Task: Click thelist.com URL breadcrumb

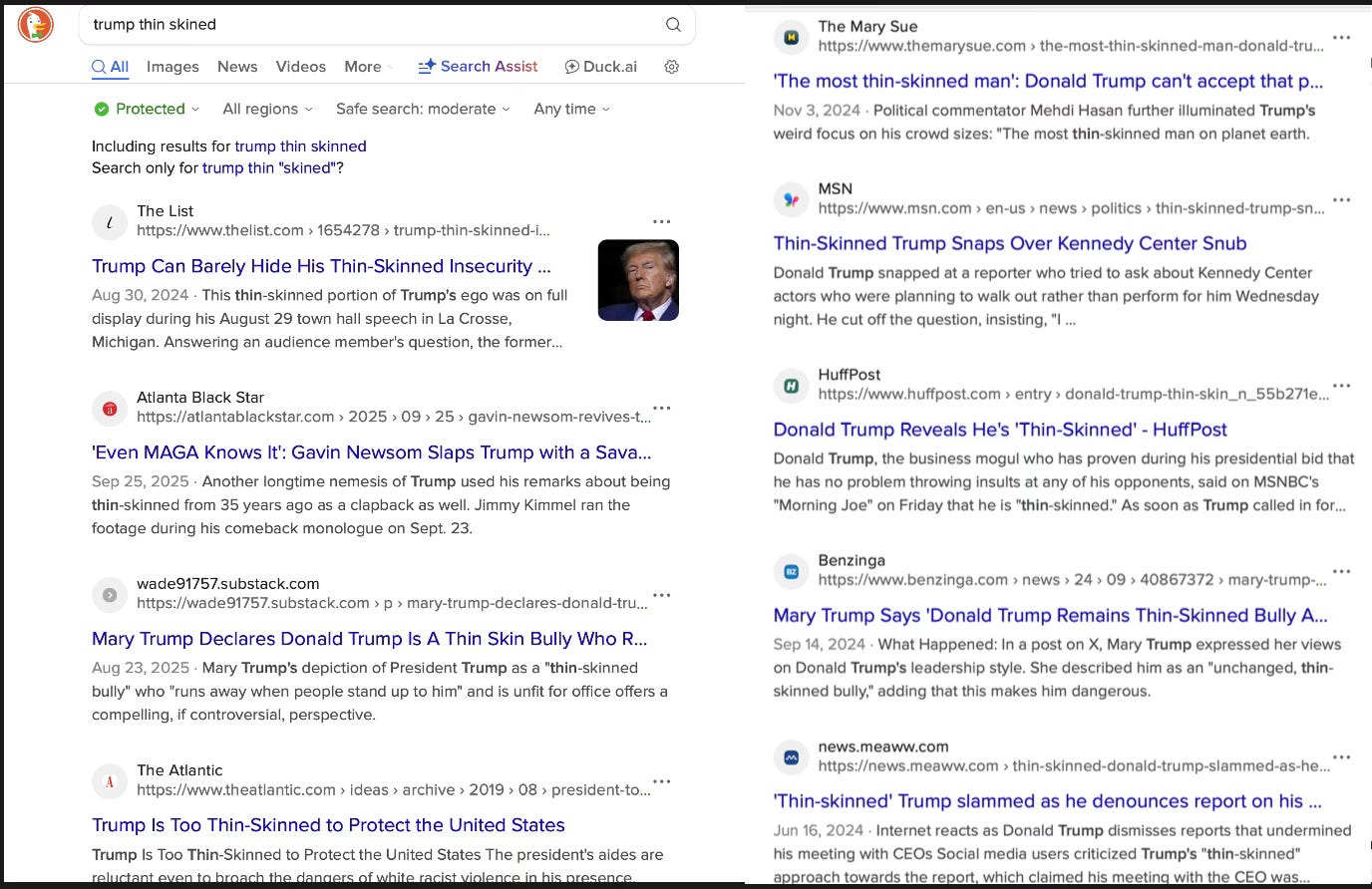Action: pyautogui.click(x=343, y=230)
